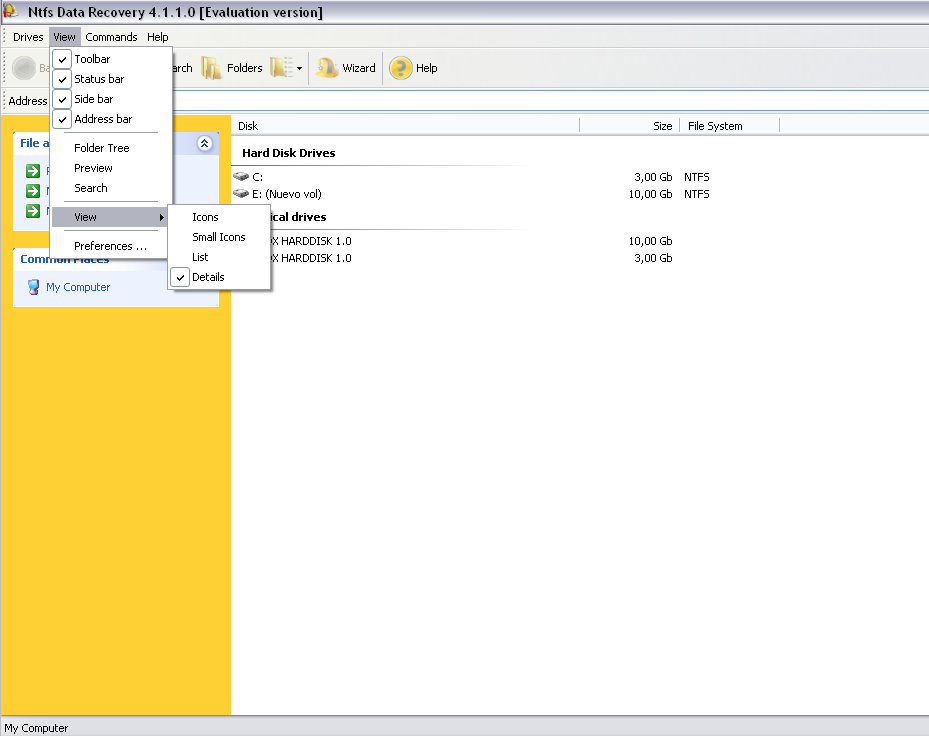The image size is (929, 736).
Task: Sort by the Disk column header
Action: (405, 126)
